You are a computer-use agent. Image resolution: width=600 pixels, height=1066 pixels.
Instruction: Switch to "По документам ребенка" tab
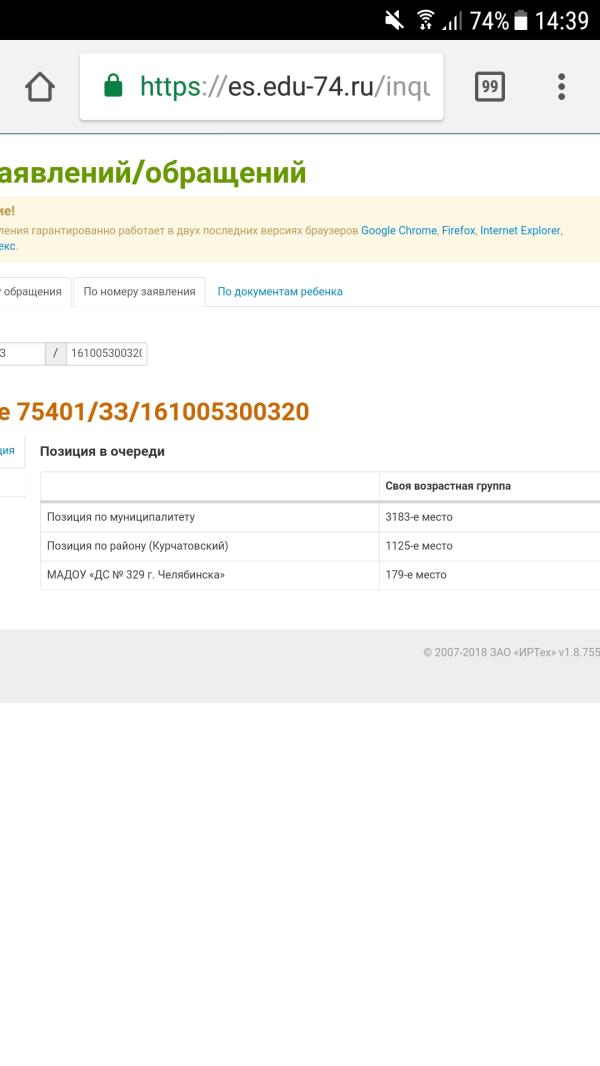(x=280, y=292)
